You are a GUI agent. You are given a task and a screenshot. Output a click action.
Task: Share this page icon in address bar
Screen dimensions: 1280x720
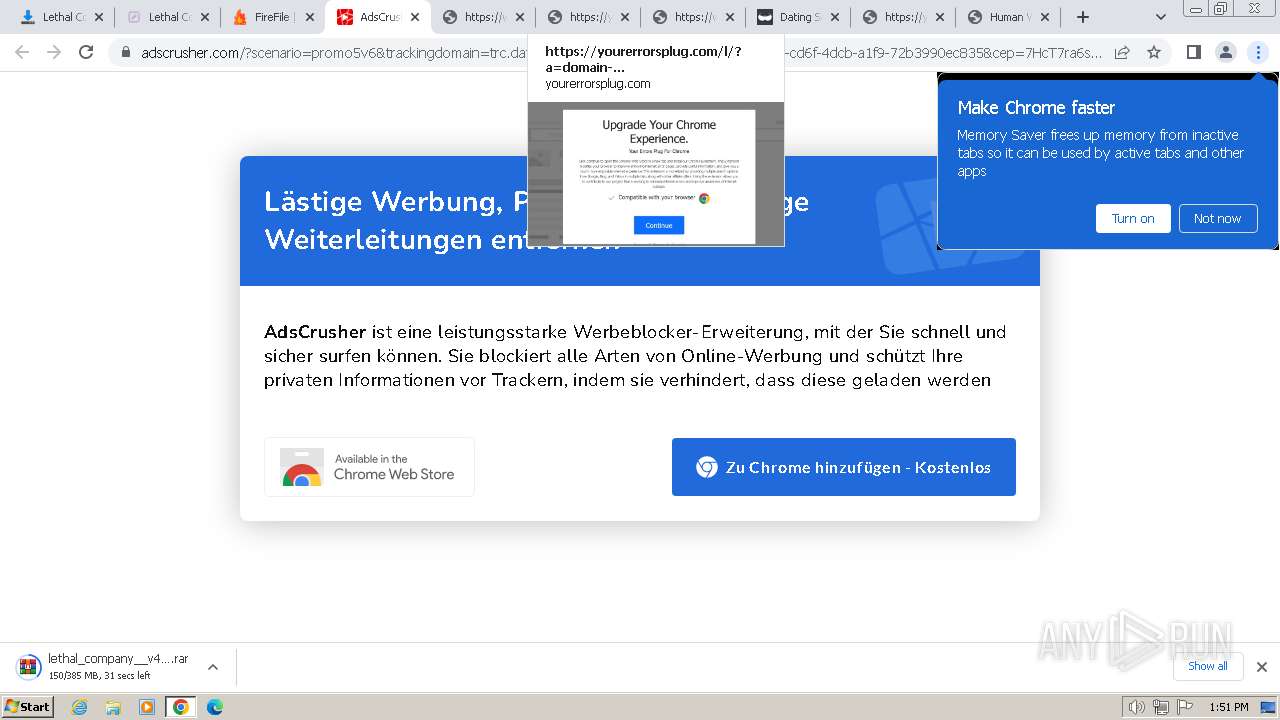point(1122,52)
